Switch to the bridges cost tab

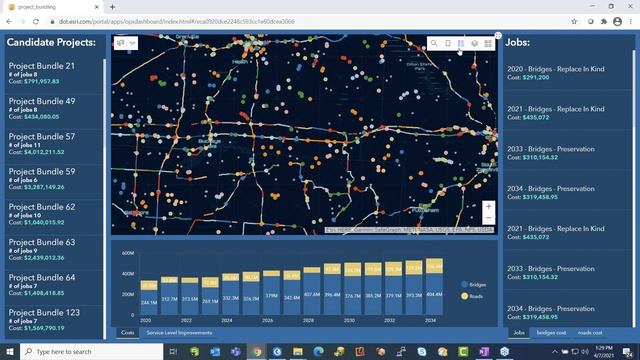click(551, 333)
